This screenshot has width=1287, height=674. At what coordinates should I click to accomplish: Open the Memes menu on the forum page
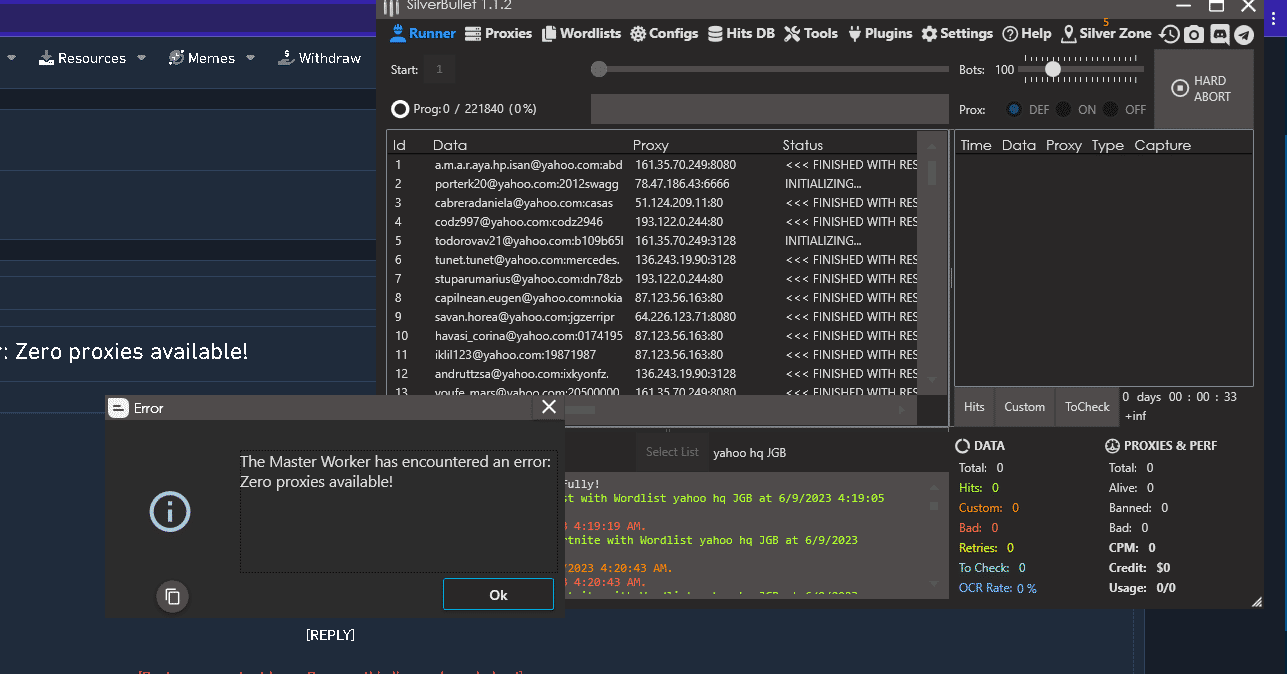(211, 58)
